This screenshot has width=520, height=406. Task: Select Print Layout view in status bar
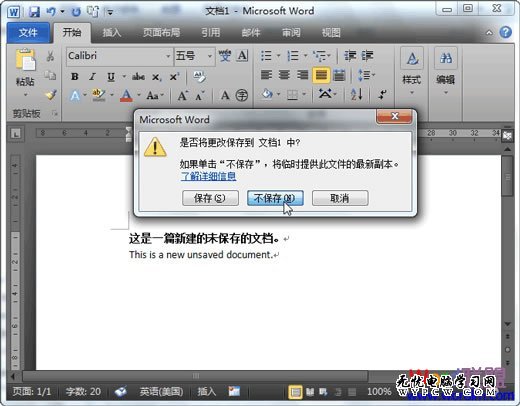coord(295,392)
